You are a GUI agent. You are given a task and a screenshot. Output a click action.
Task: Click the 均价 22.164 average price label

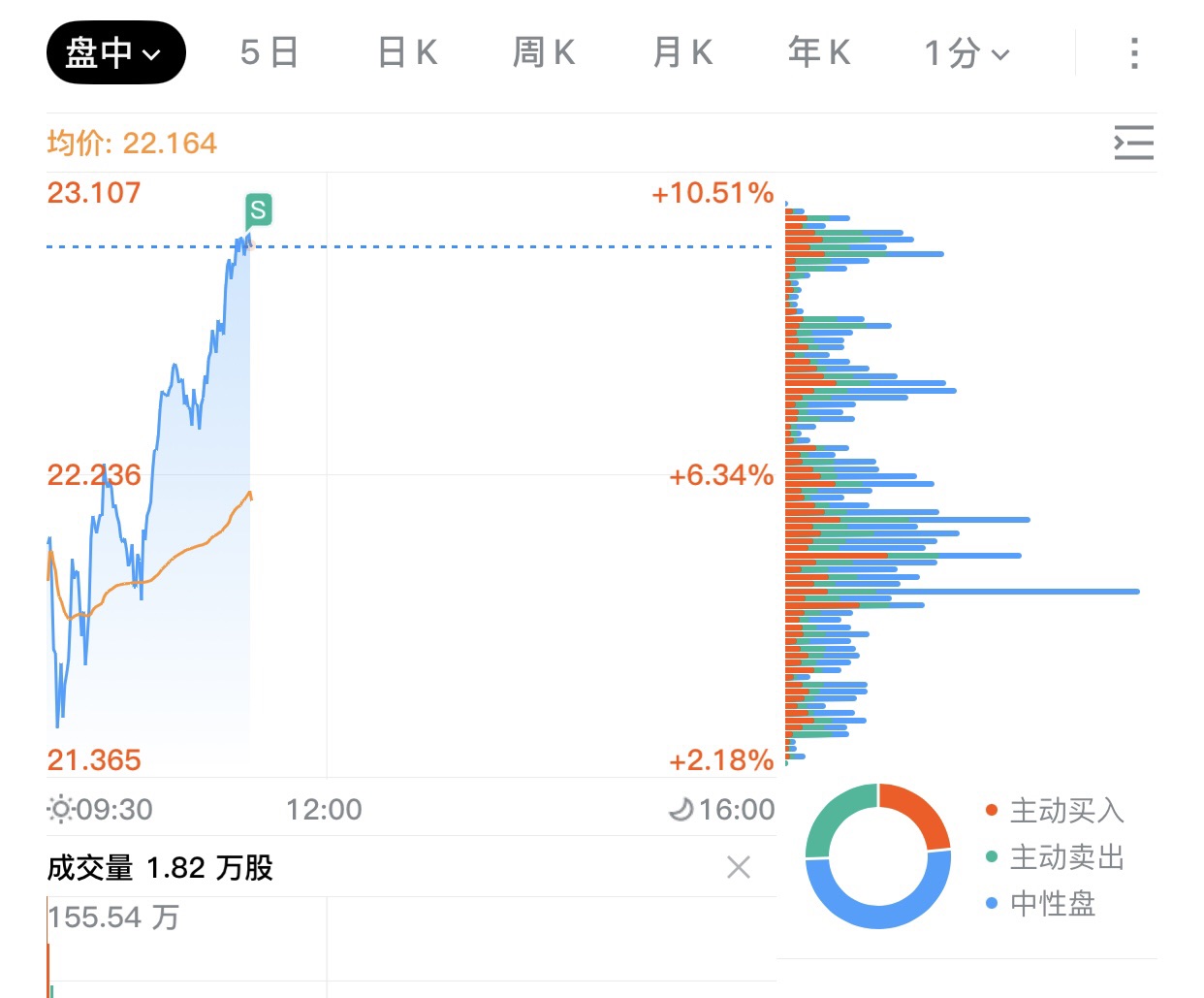[132, 144]
